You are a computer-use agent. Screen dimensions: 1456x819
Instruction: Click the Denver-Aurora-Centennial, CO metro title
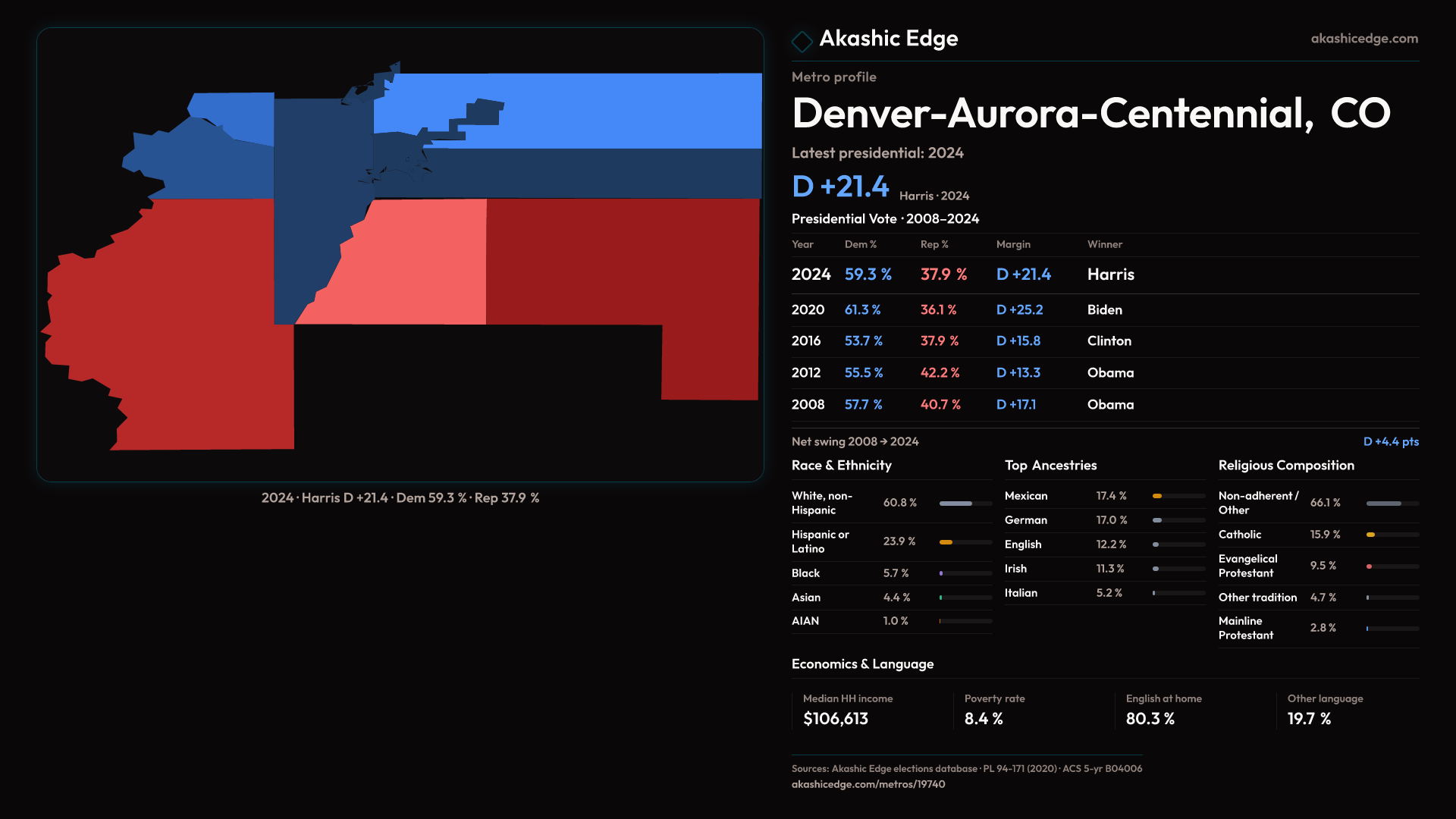point(1090,114)
